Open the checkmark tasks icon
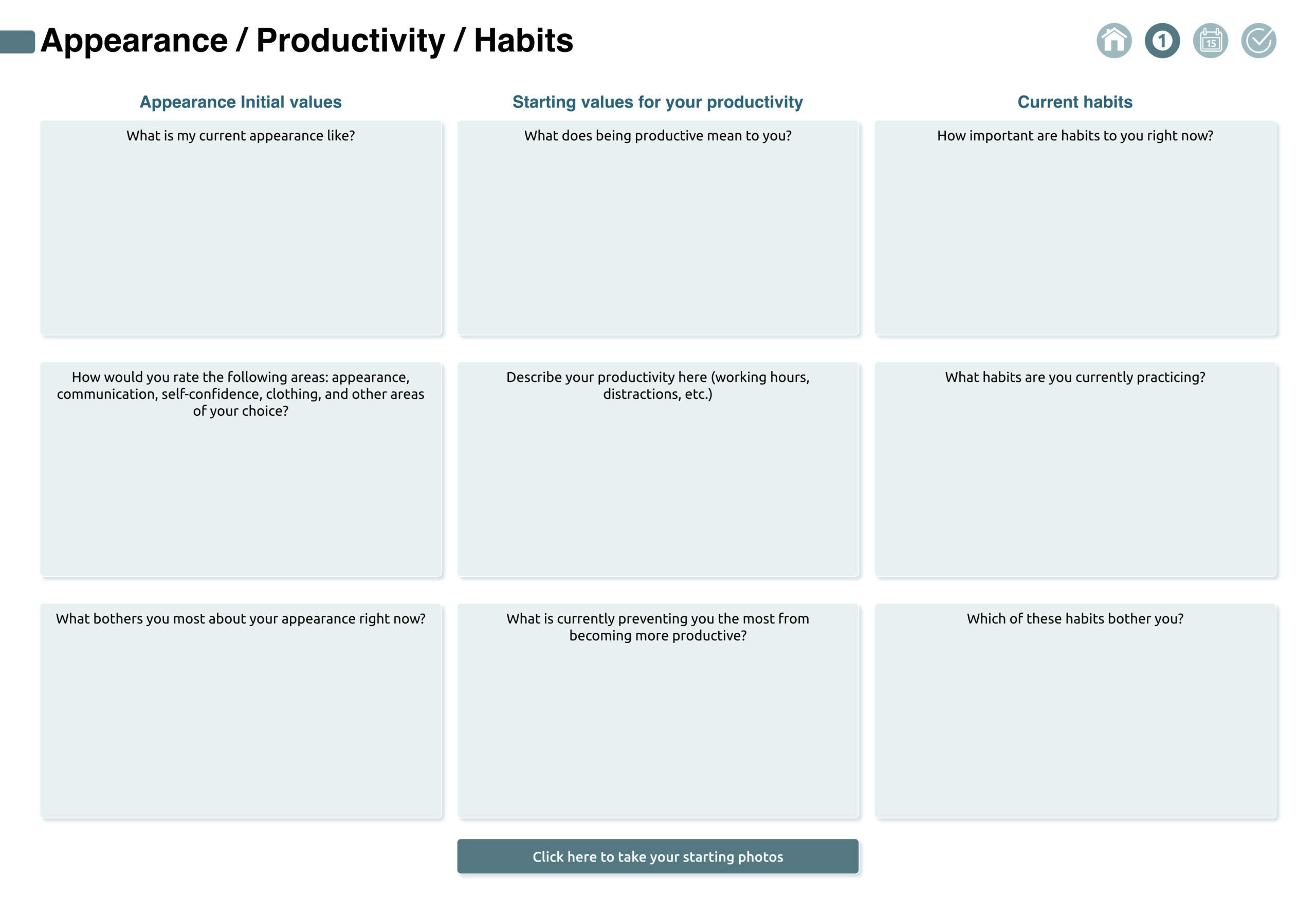This screenshot has height=915, width=1316. tap(1258, 41)
